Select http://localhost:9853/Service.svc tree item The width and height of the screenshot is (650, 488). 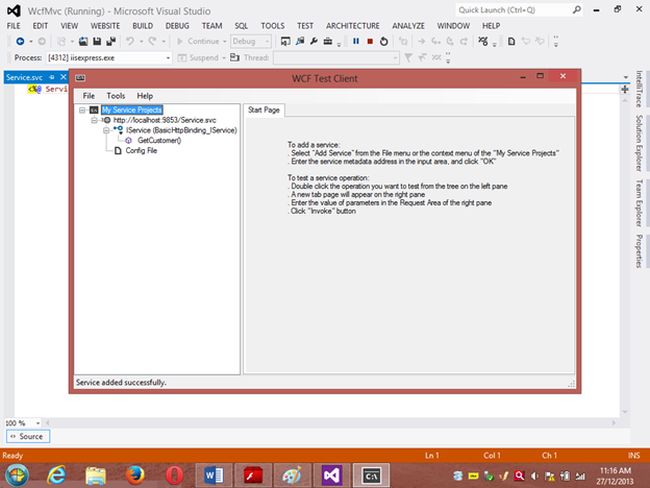point(165,120)
